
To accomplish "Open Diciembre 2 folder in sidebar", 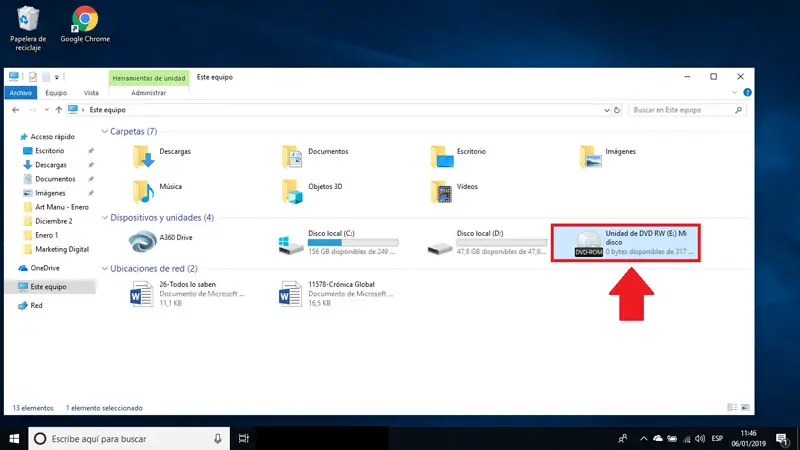I will (x=54, y=221).
